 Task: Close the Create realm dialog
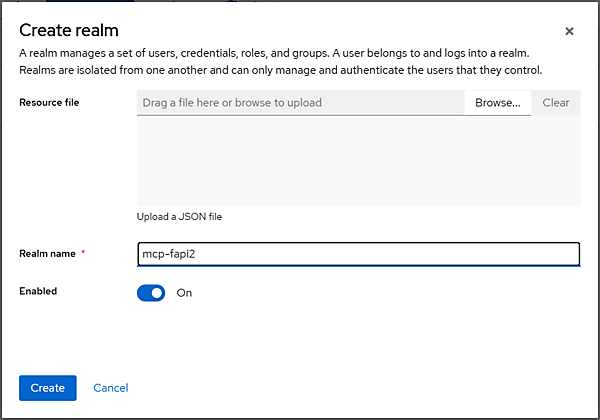[x=569, y=31]
